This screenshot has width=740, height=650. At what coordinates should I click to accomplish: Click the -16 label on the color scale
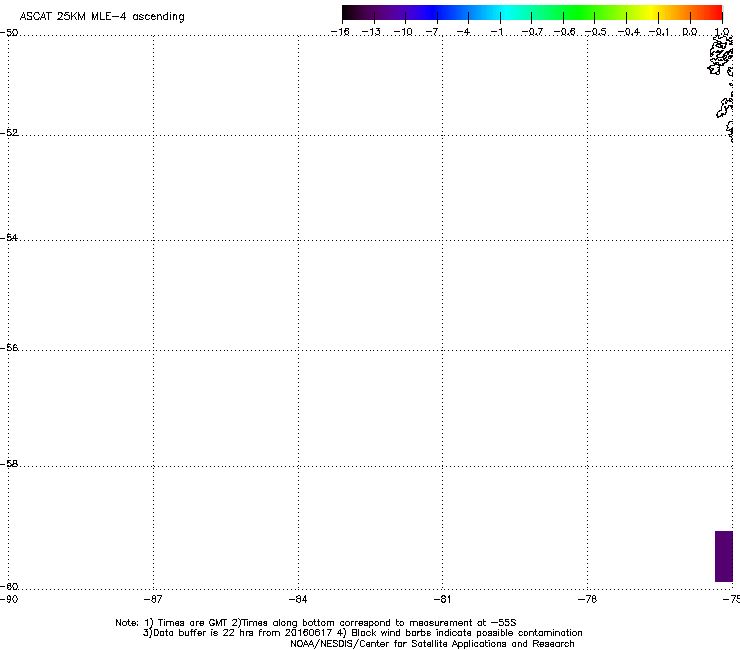(340, 32)
